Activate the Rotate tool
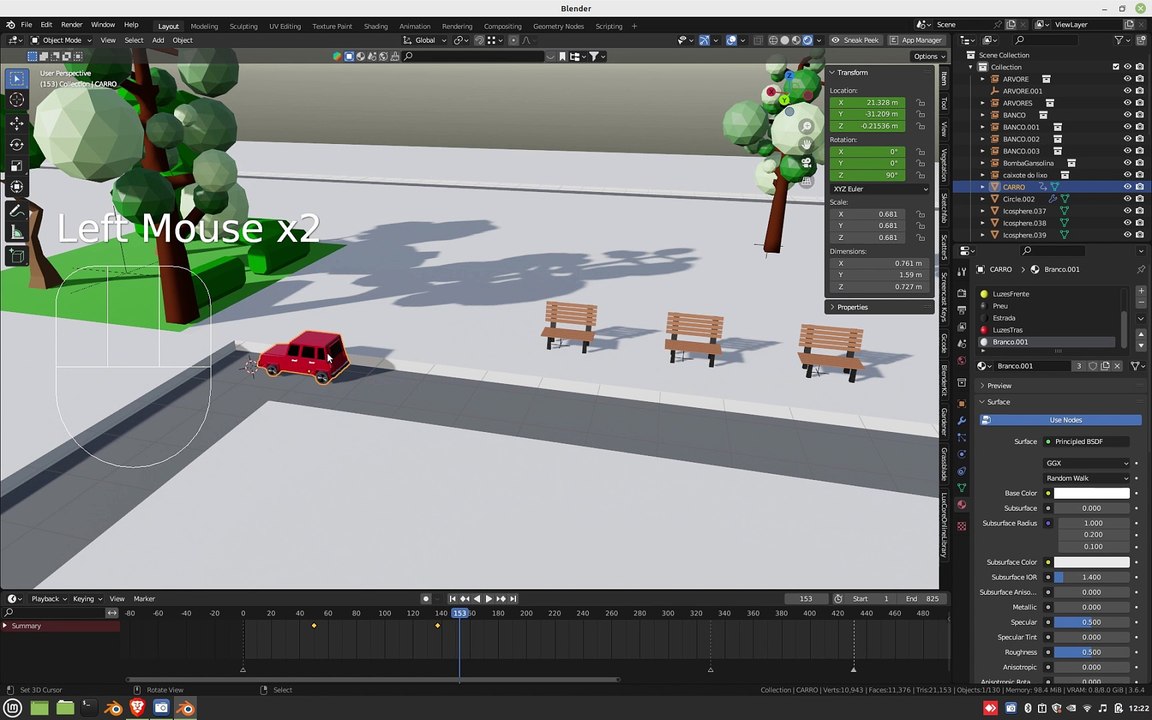The width and height of the screenshot is (1152, 720). point(16,145)
